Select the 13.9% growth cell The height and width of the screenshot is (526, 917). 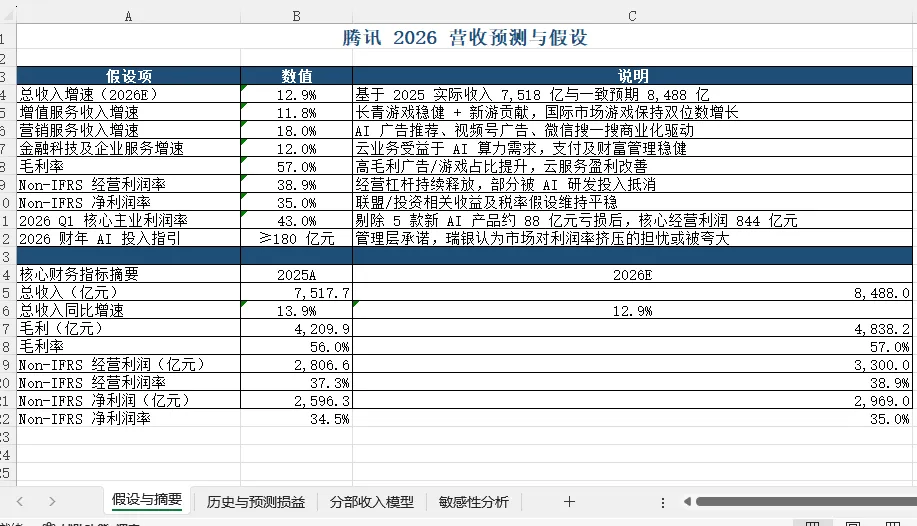[297, 311]
